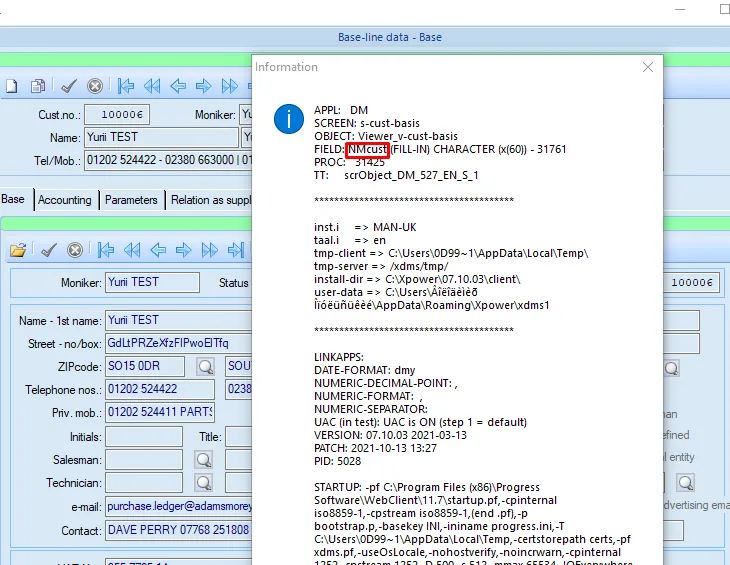Go to first record in top toolbar
This screenshot has width=730, height=565.
126,86
